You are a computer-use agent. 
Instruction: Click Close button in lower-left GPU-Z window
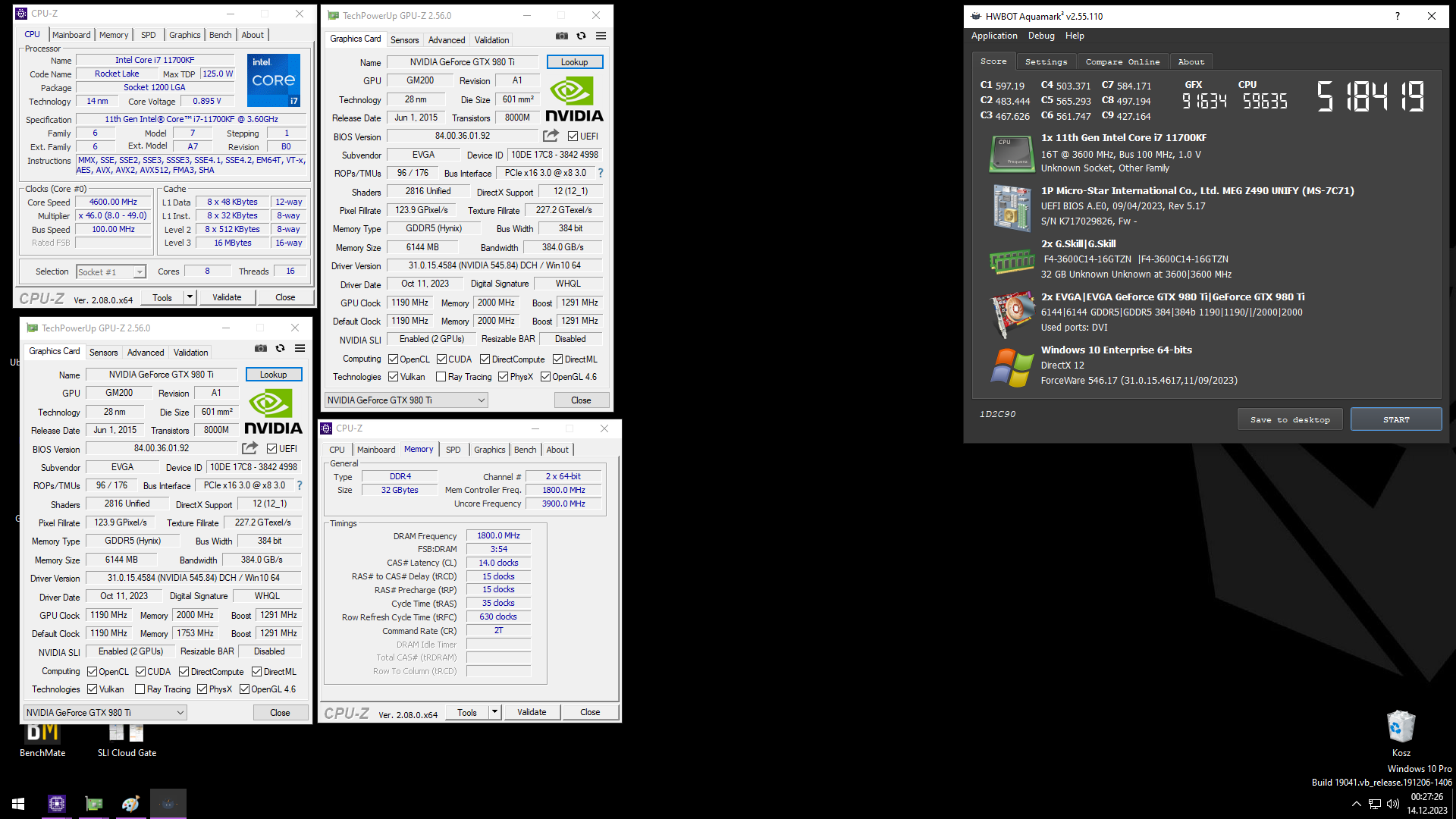(280, 713)
